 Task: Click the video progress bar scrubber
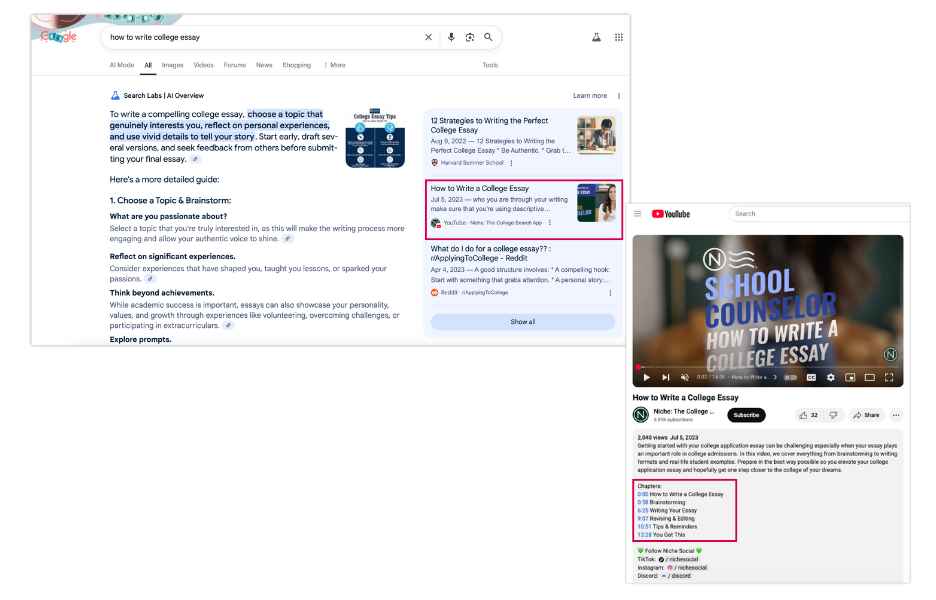pyautogui.click(x=638, y=367)
